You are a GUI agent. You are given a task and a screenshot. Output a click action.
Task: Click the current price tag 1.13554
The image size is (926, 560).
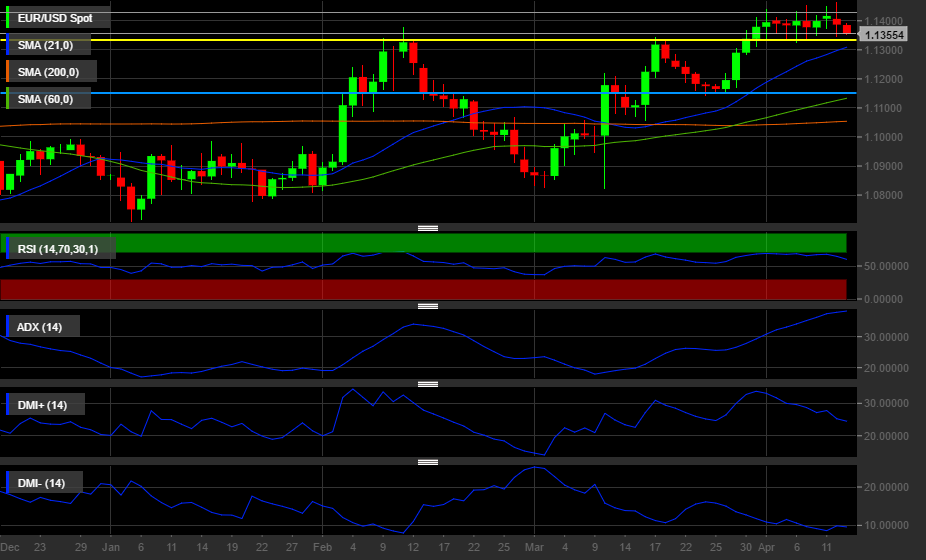pos(884,35)
